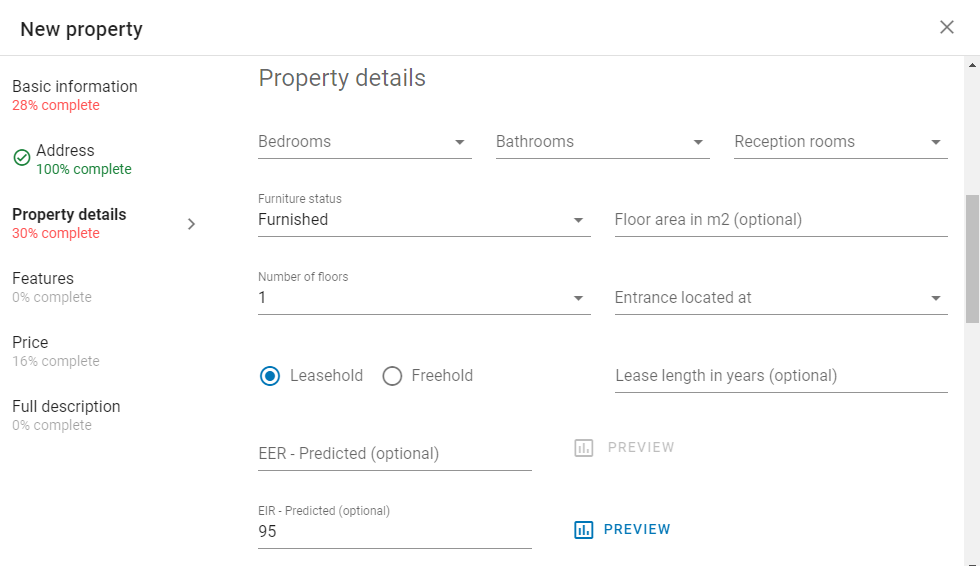This screenshot has height=566, width=980.
Task: Click the blue PREVIEW button for EIR
Action: [x=622, y=530]
